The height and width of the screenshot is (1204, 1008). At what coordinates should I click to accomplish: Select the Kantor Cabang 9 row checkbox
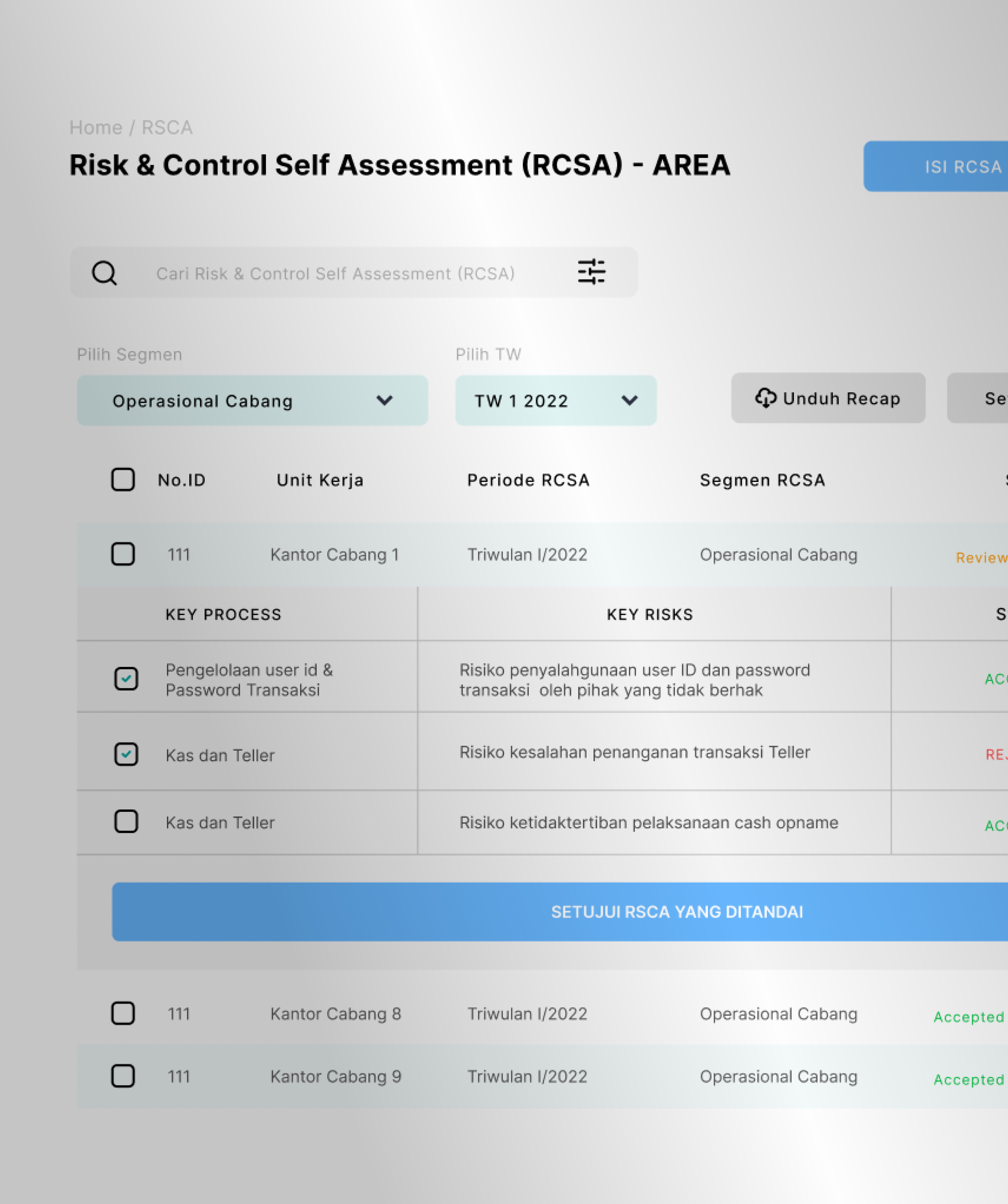(123, 1076)
